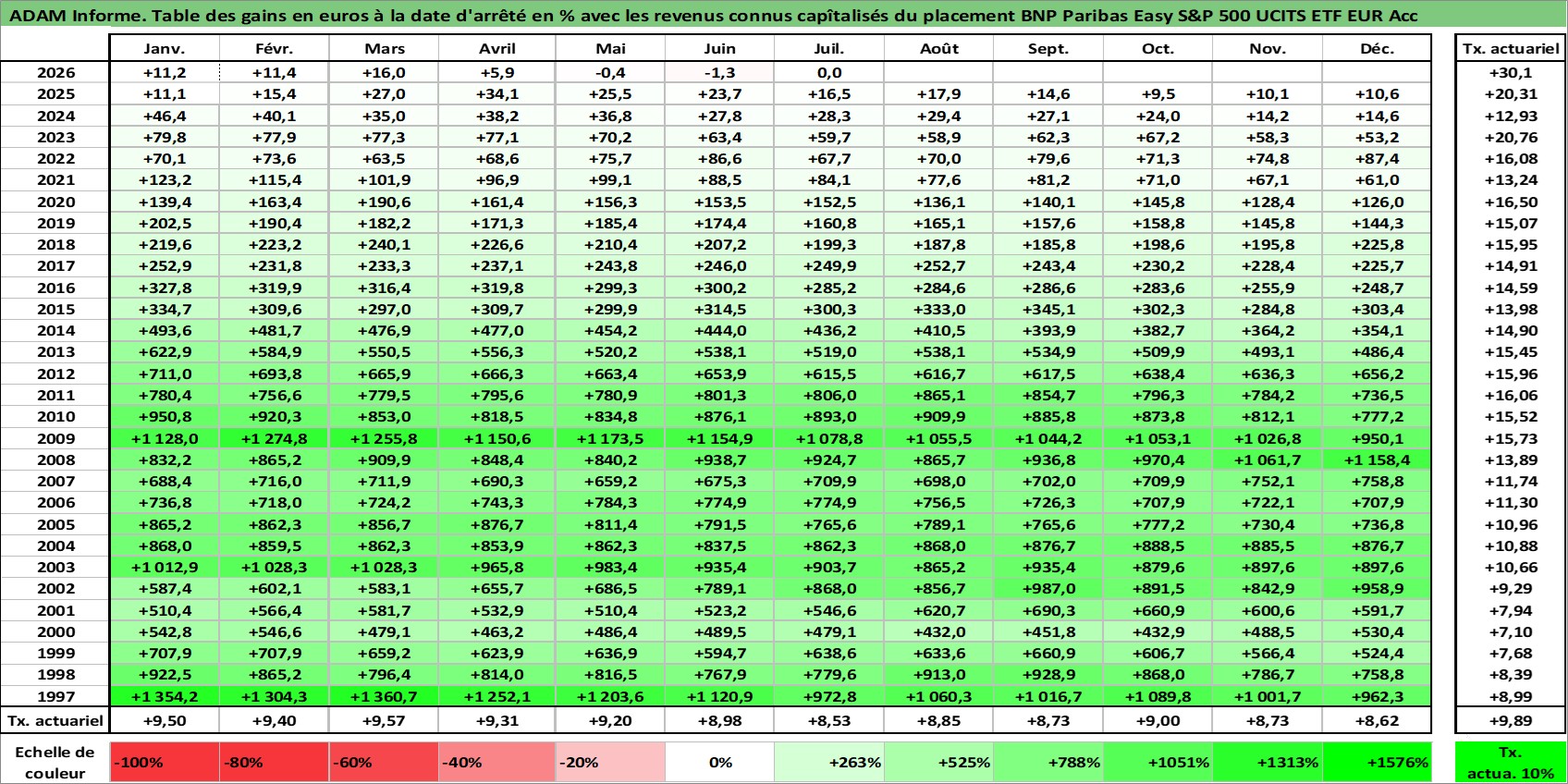Select the '+345,1' cell for September 2015
Screen dimensions: 1568x784
click(1048, 309)
